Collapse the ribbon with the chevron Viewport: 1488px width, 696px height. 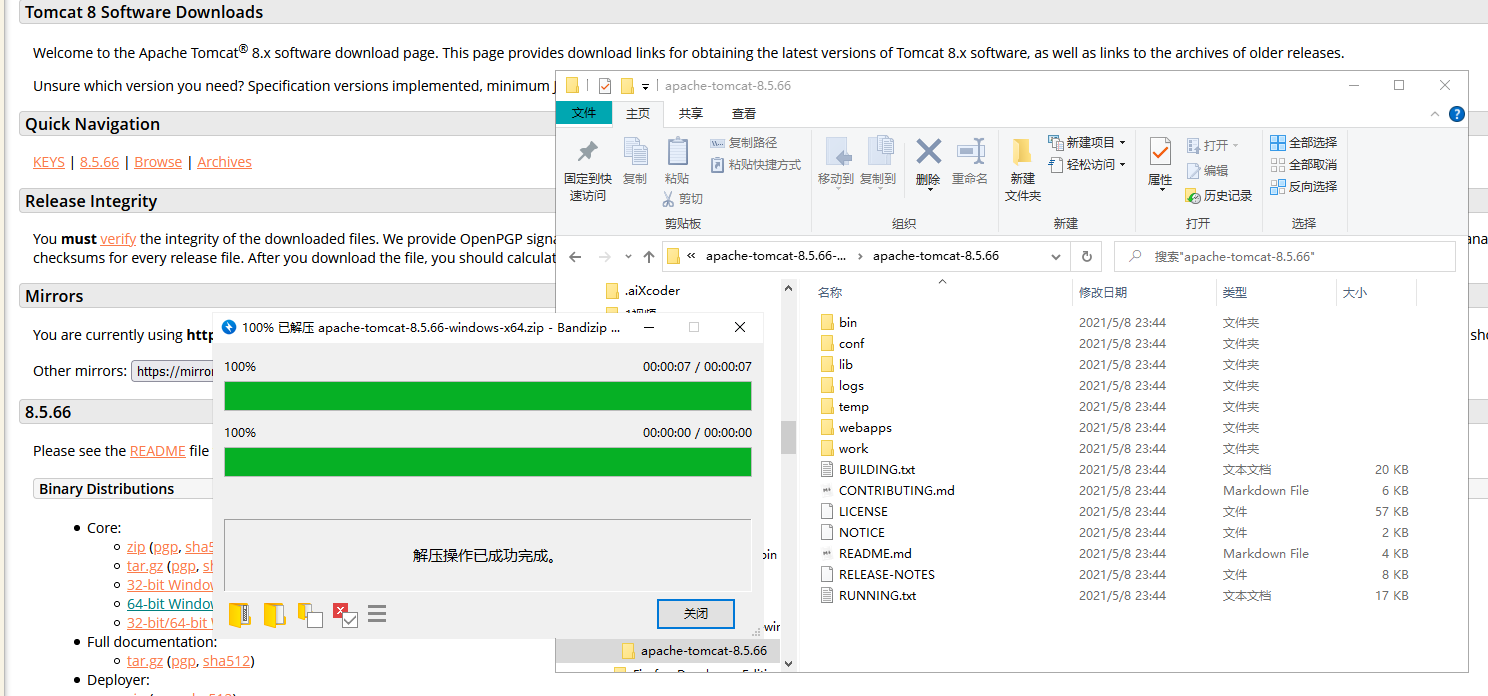pyautogui.click(x=1435, y=114)
